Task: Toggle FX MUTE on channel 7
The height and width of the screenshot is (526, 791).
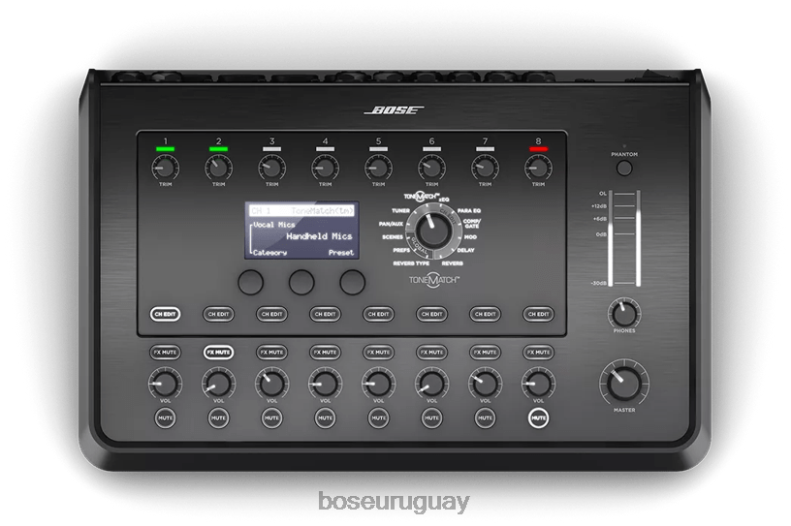Action: [485, 352]
